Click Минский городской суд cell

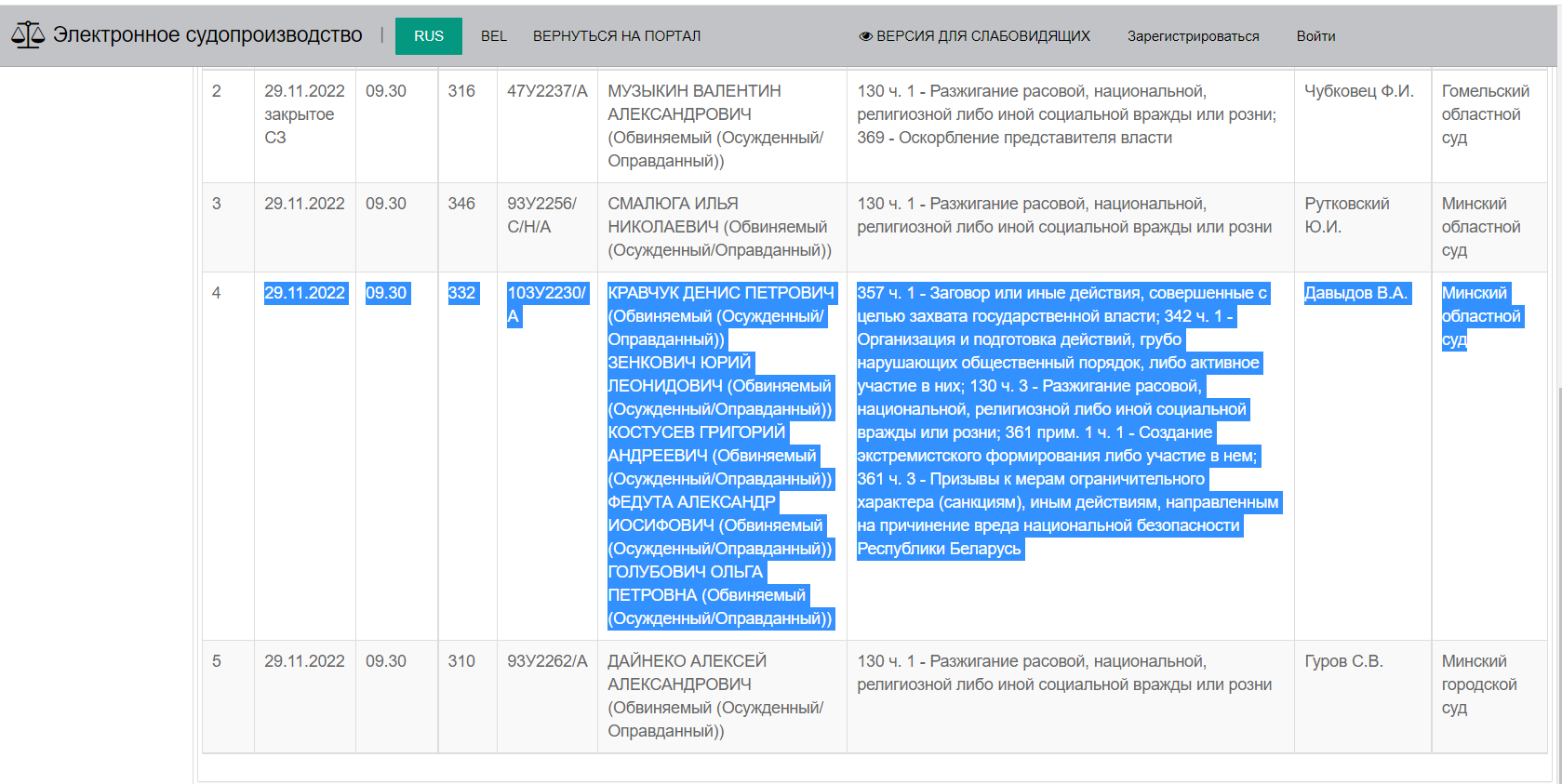click(1478, 684)
